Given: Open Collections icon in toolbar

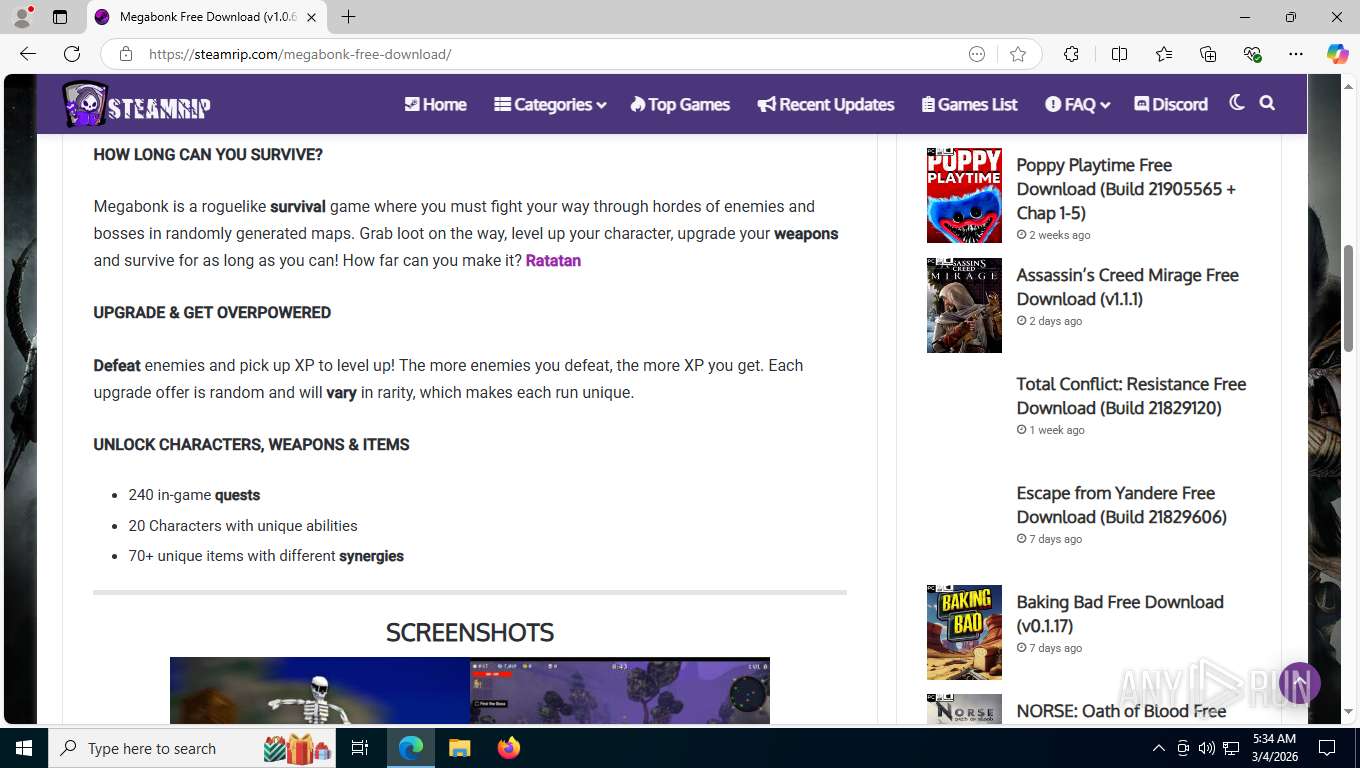Looking at the screenshot, I should point(1208,54).
